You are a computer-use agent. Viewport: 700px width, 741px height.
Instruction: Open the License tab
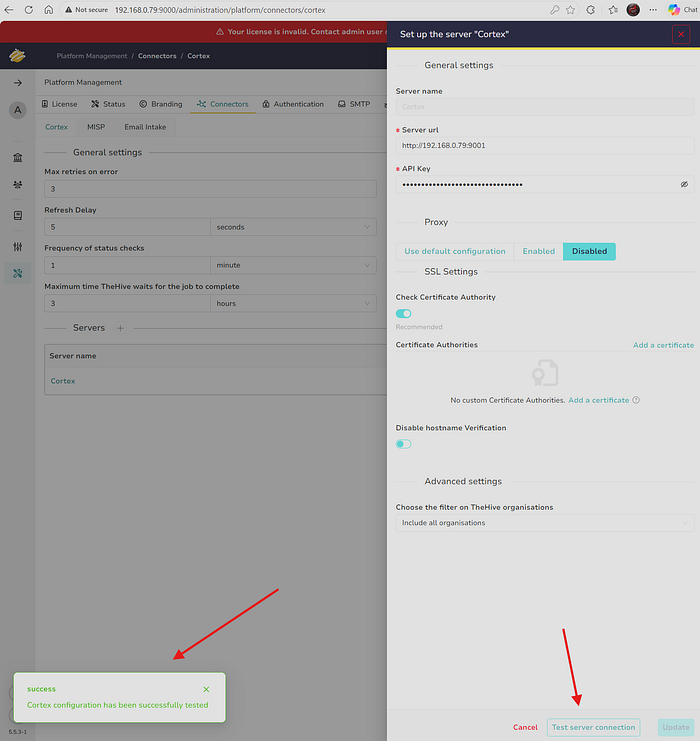60,104
